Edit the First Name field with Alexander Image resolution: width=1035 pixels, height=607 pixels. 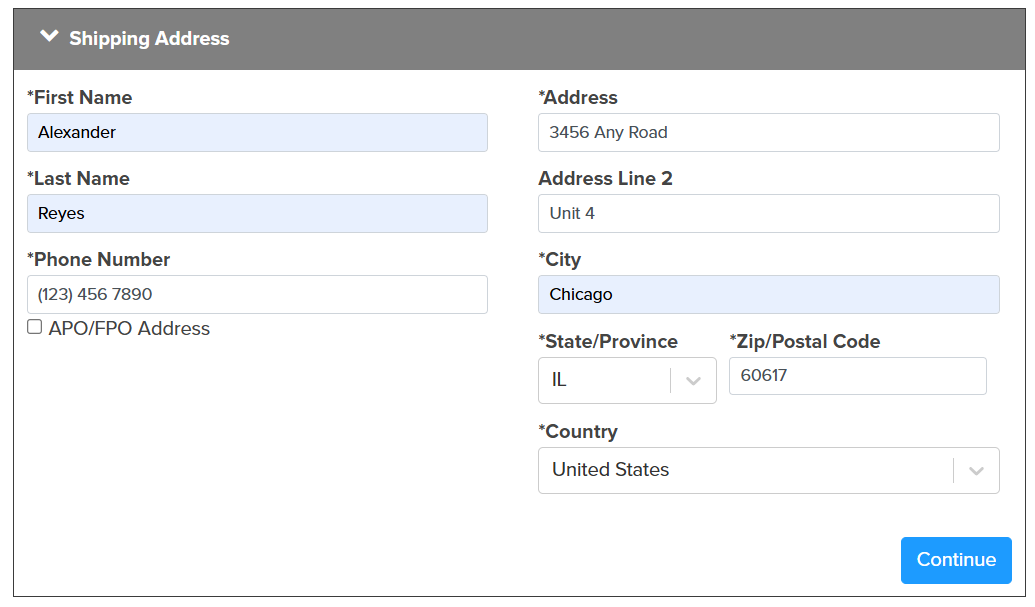point(257,133)
